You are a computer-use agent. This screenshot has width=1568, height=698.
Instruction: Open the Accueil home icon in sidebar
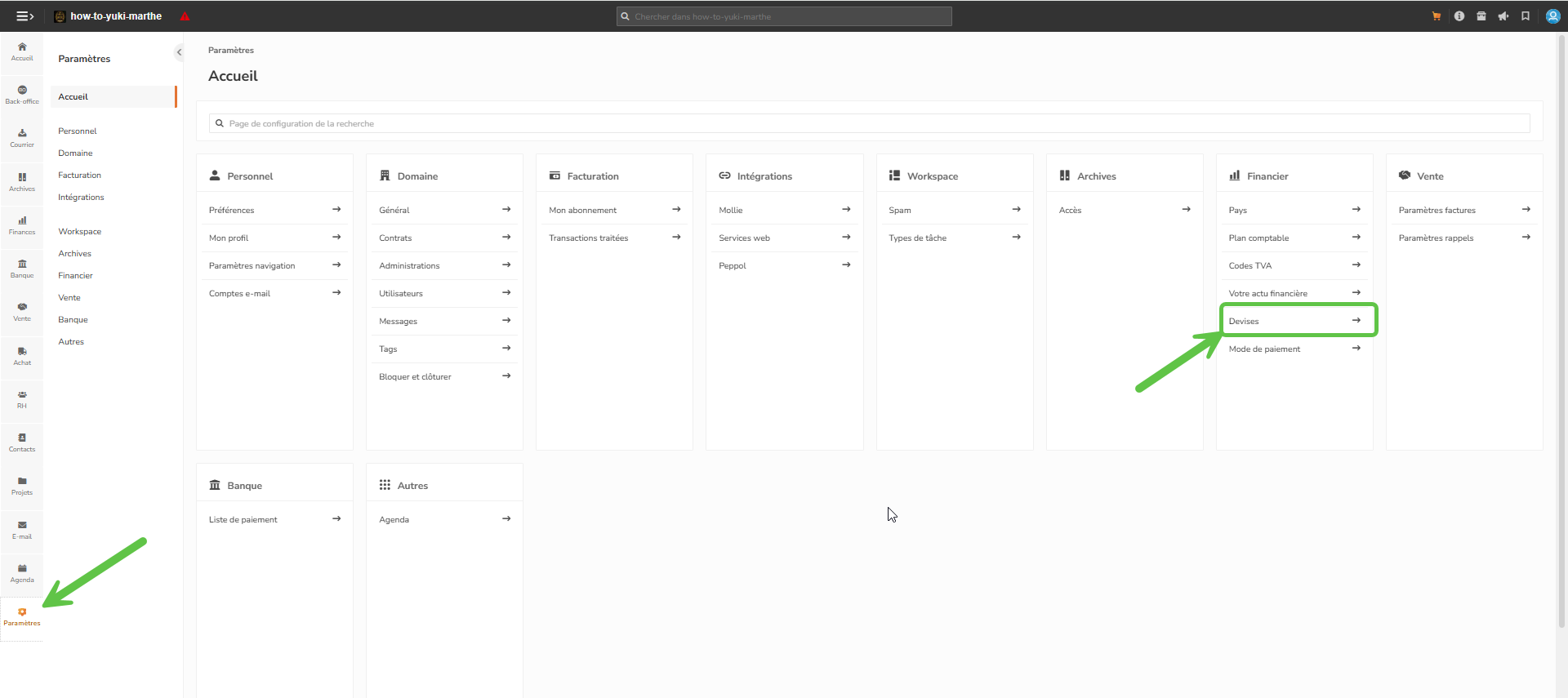click(22, 51)
